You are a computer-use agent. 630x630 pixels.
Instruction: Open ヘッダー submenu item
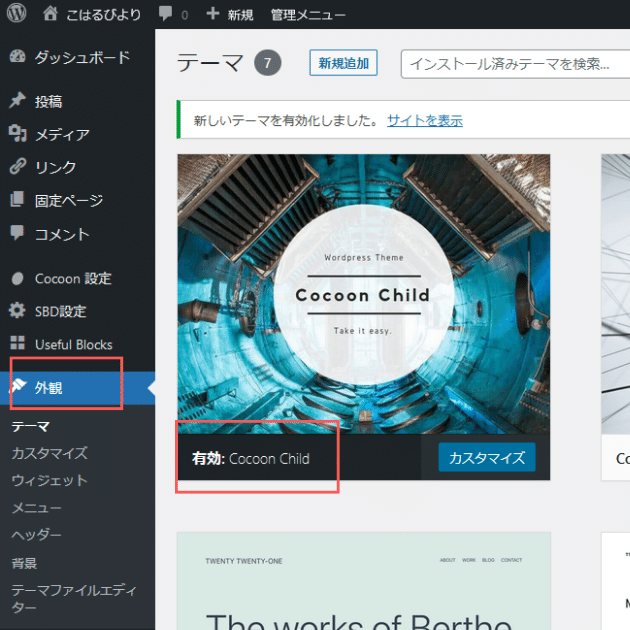(37, 535)
